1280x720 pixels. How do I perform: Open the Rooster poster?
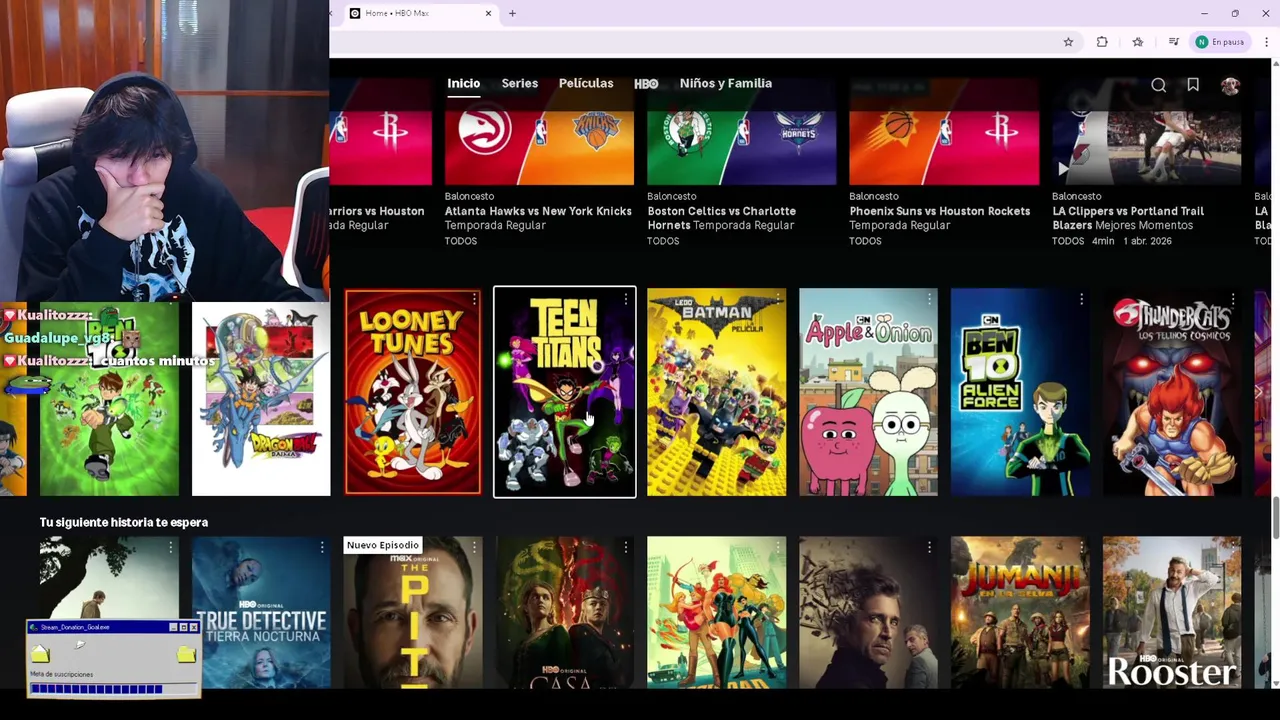[x=1172, y=612]
